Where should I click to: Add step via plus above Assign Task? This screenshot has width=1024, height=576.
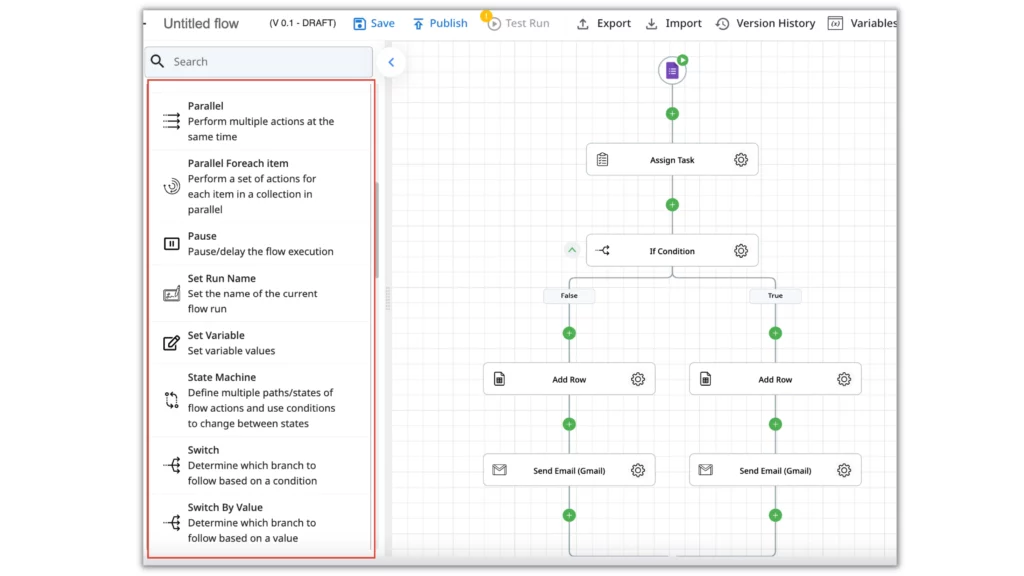(672, 114)
